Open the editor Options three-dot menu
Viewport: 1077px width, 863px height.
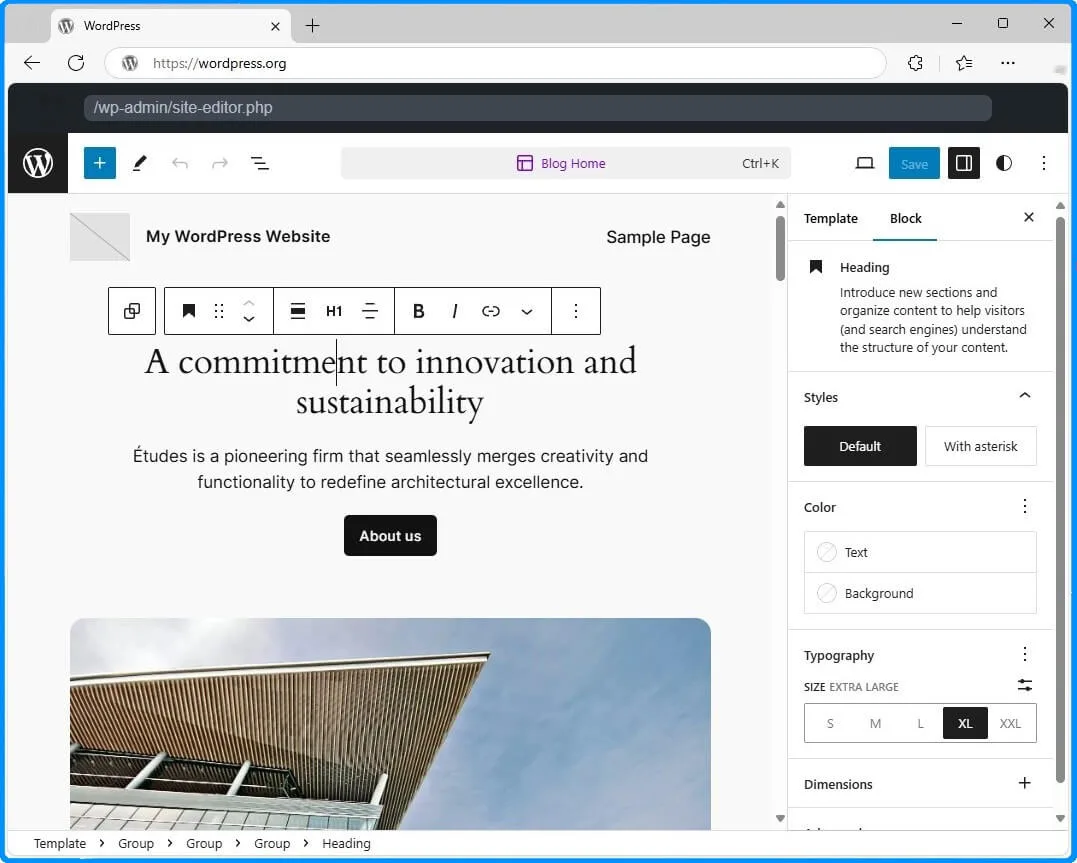pyautogui.click(x=1043, y=163)
